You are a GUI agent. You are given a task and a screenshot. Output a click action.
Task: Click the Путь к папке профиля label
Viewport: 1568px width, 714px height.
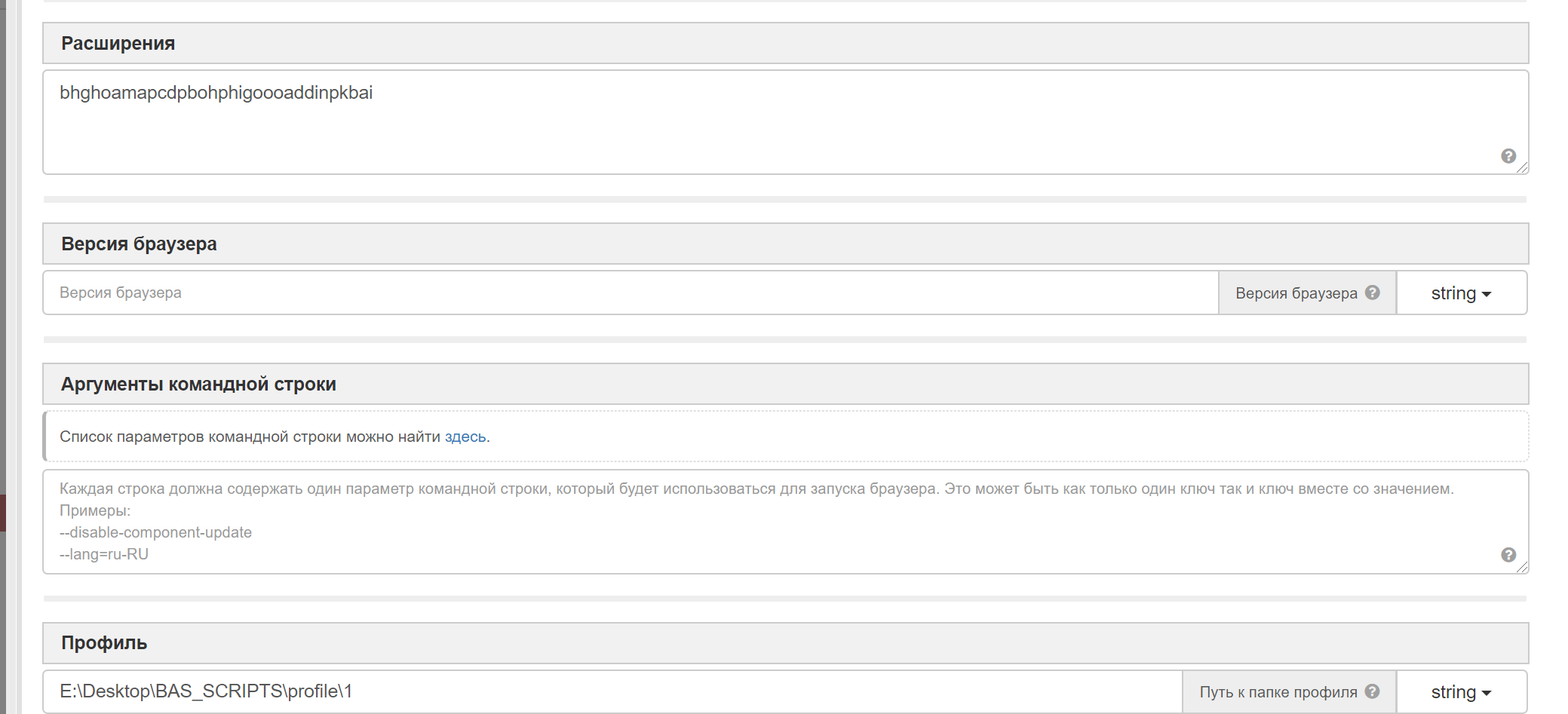pos(1278,692)
